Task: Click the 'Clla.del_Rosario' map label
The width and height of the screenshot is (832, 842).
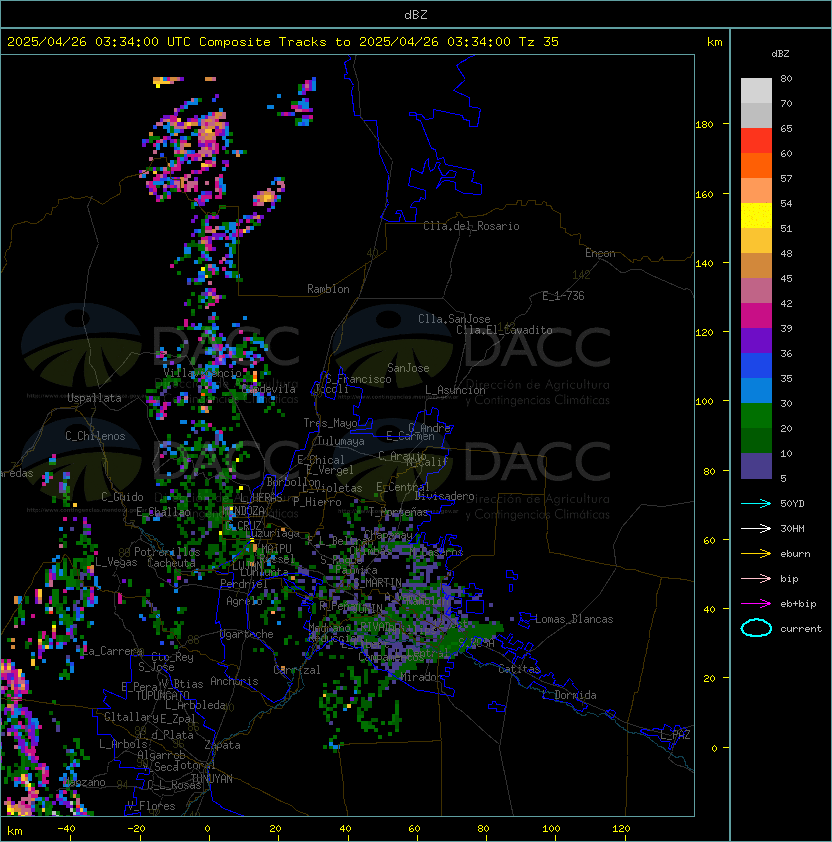Action: (x=471, y=226)
